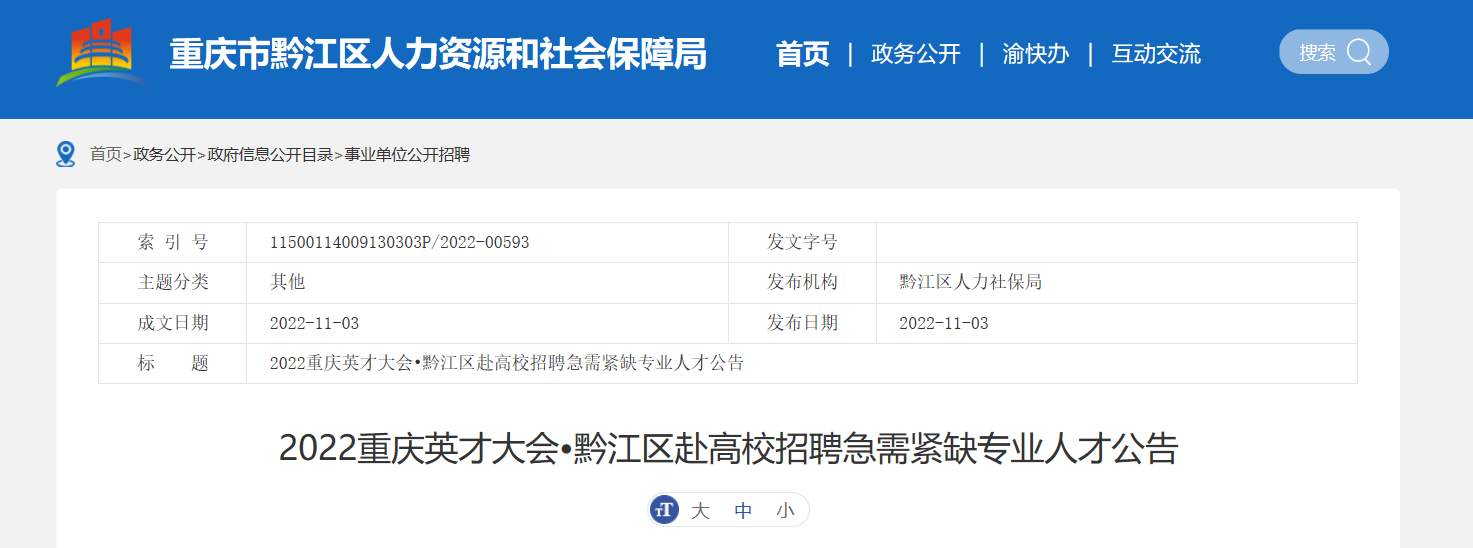The height and width of the screenshot is (548, 1473).
Task: Open the 首页 navigation menu
Action: (x=803, y=54)
